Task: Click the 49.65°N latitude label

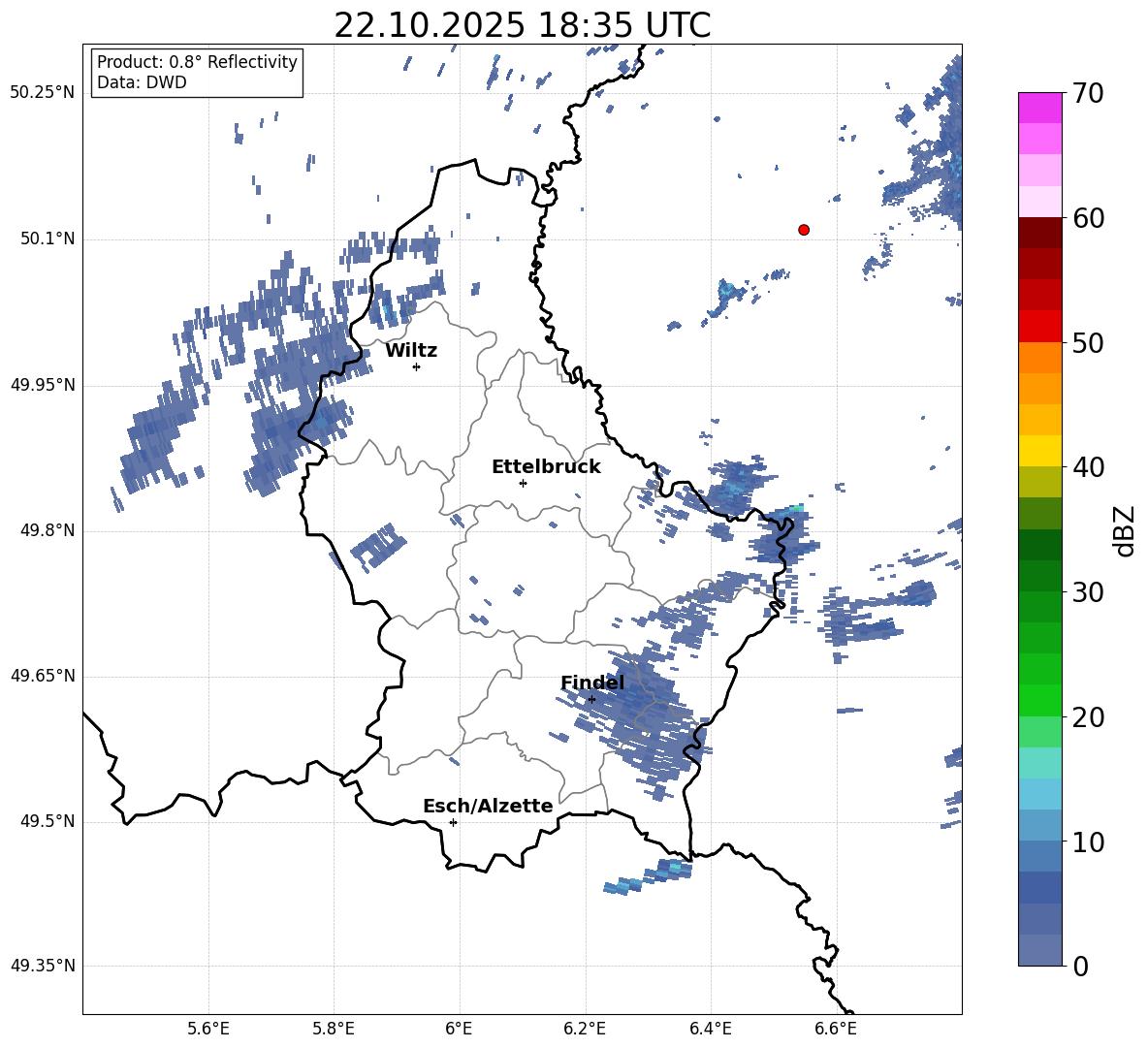Action: 43,676
